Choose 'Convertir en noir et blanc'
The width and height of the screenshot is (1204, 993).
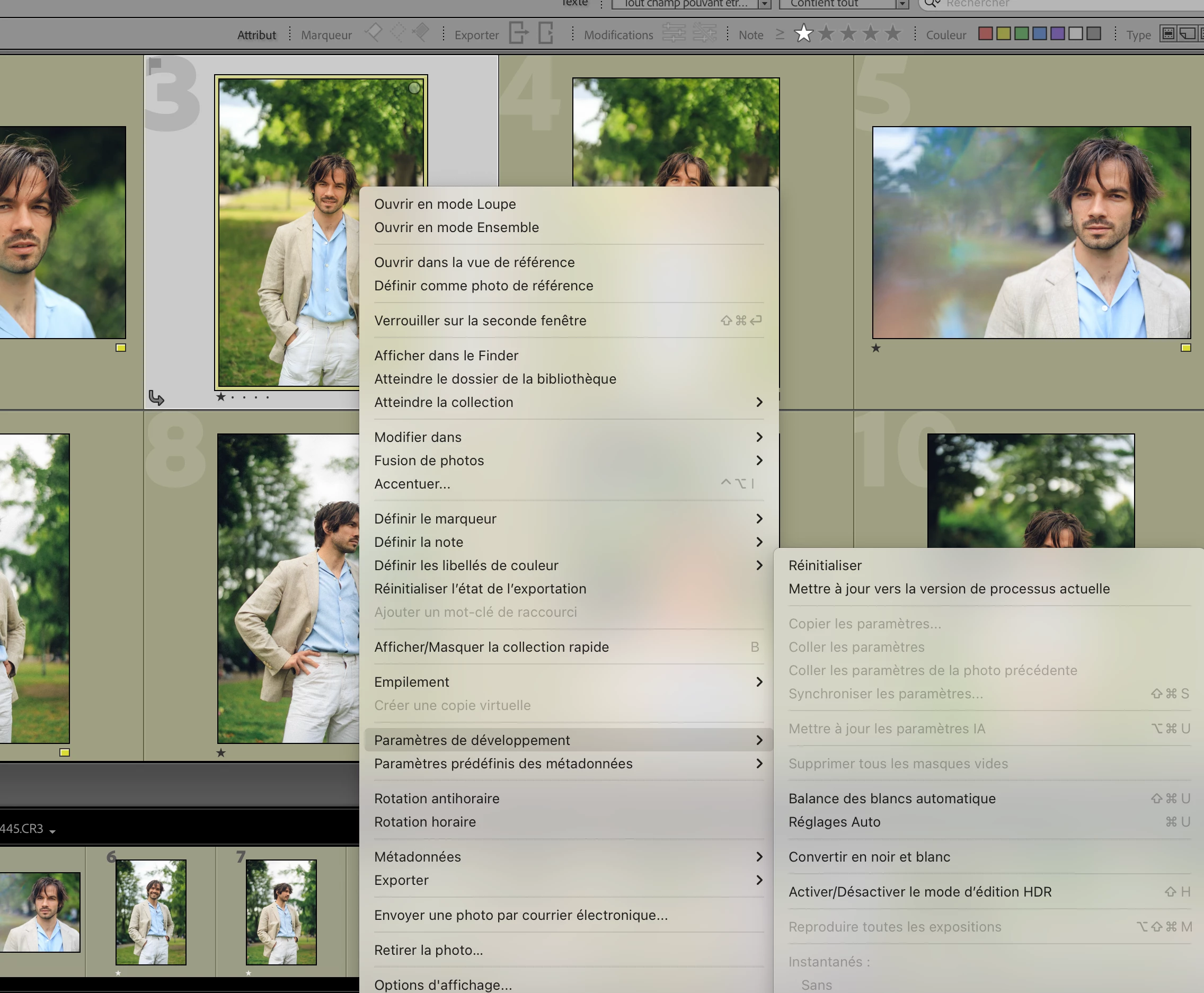tap(869, 857)
